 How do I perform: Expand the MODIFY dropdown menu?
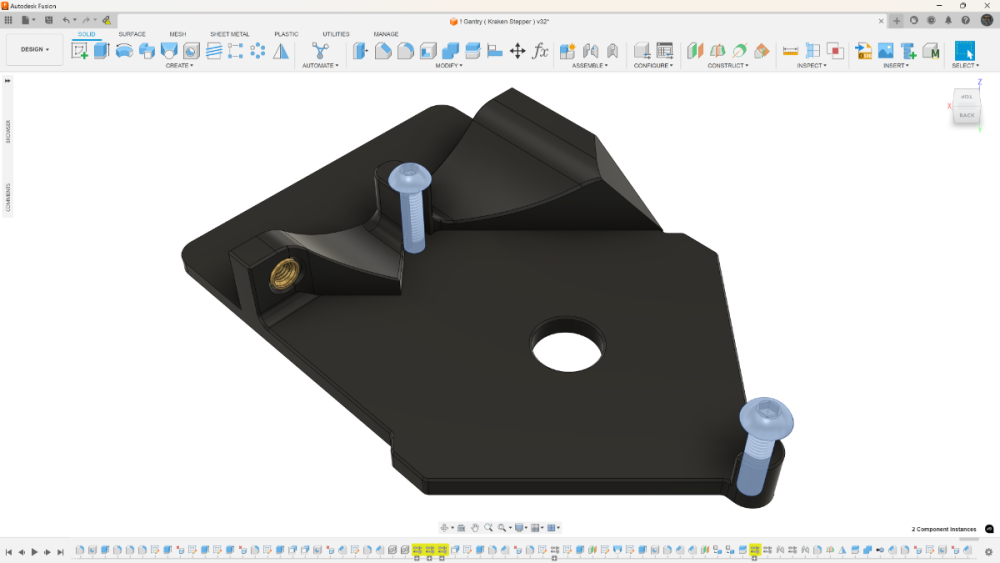(449, 66)
